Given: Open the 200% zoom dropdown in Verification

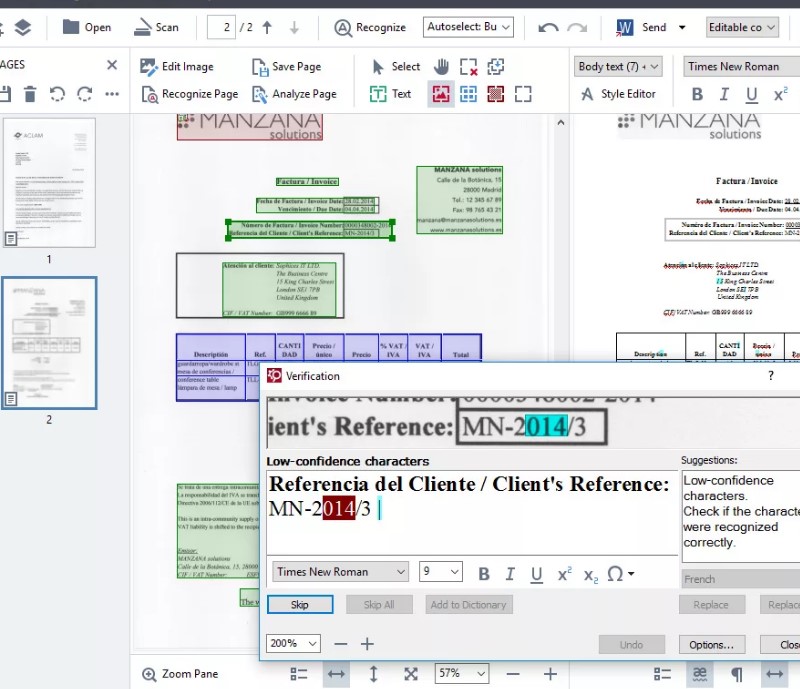Looking at the screenshot, I should (294, 644).
